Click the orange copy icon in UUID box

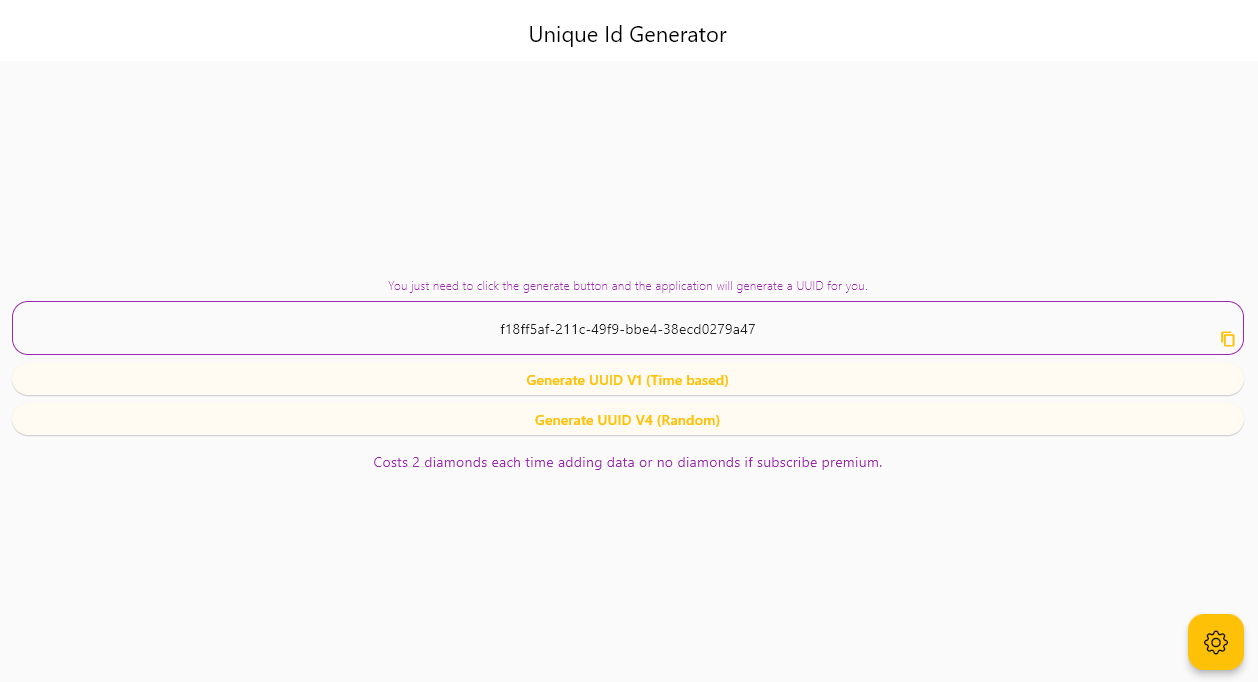1227,339
